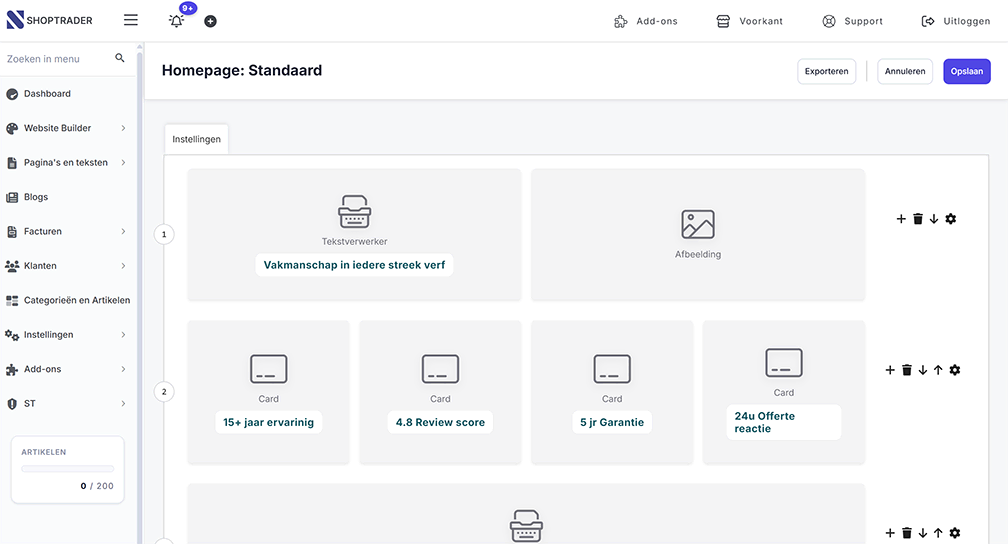This screenshot has height=544, width=1008.
Task: Open the Instellingen tab
Action: pyautogui.click(x=196, y=139)
